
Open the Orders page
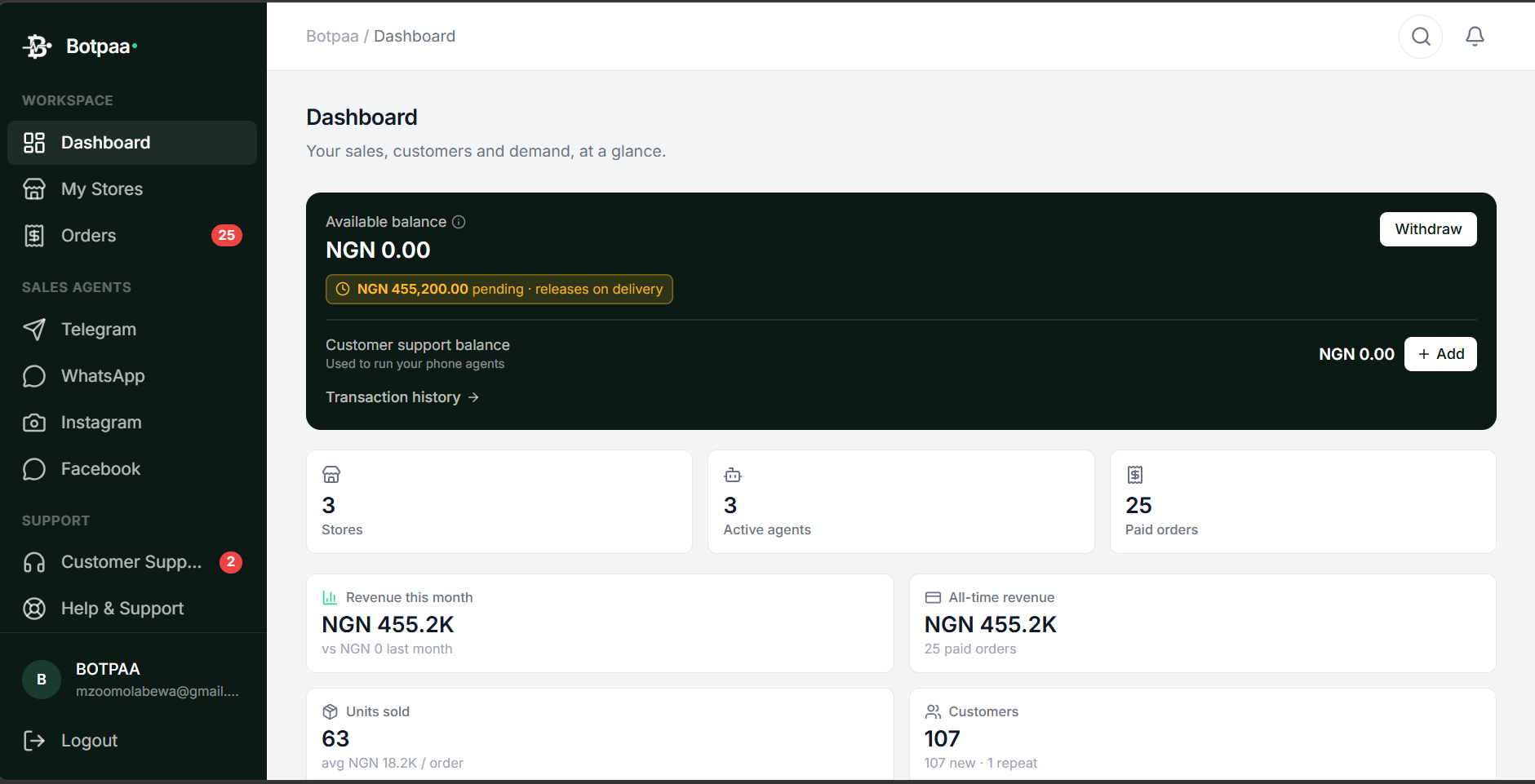132,236
